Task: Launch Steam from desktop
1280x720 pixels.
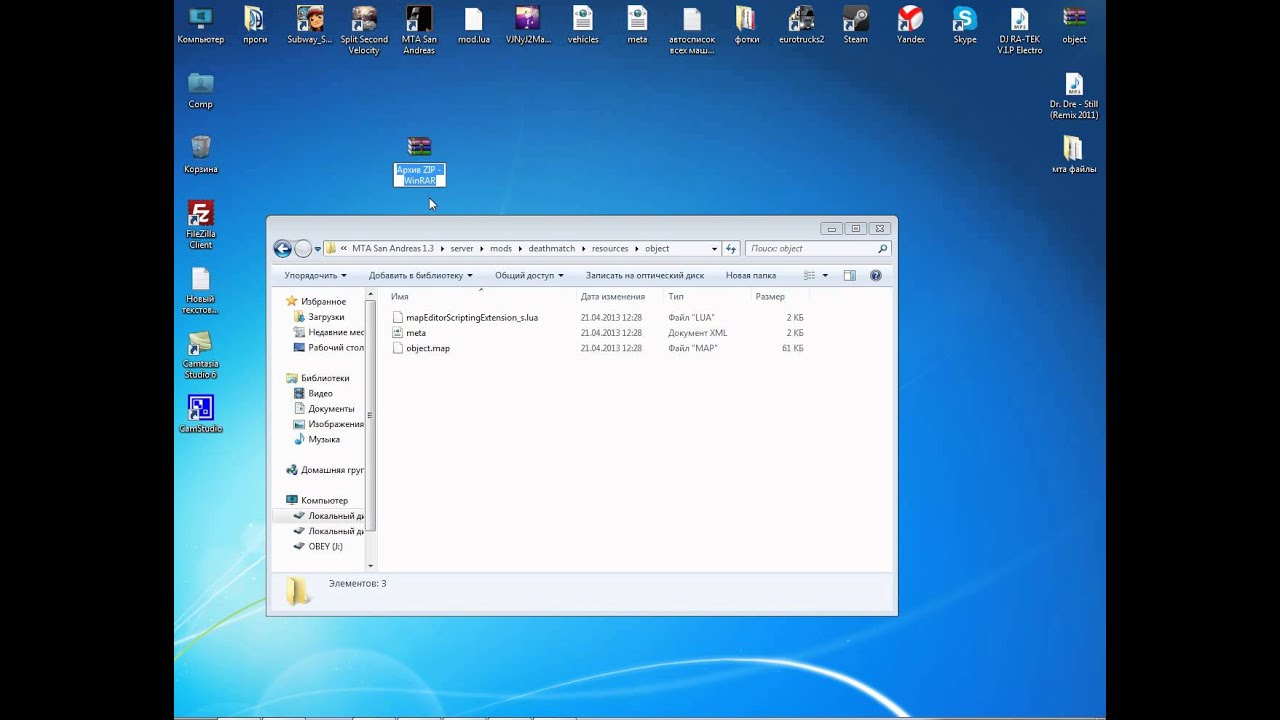Action: (x=856, y=26)
